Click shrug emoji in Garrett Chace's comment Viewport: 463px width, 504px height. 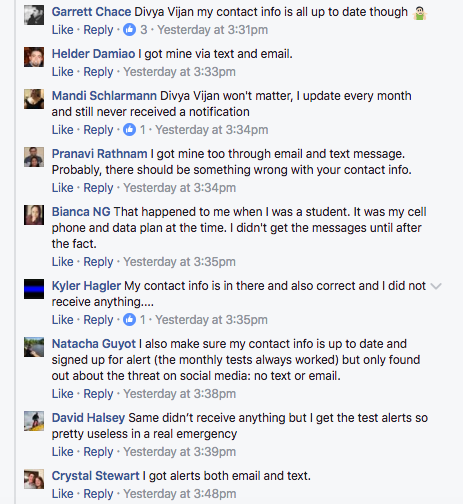420,13
